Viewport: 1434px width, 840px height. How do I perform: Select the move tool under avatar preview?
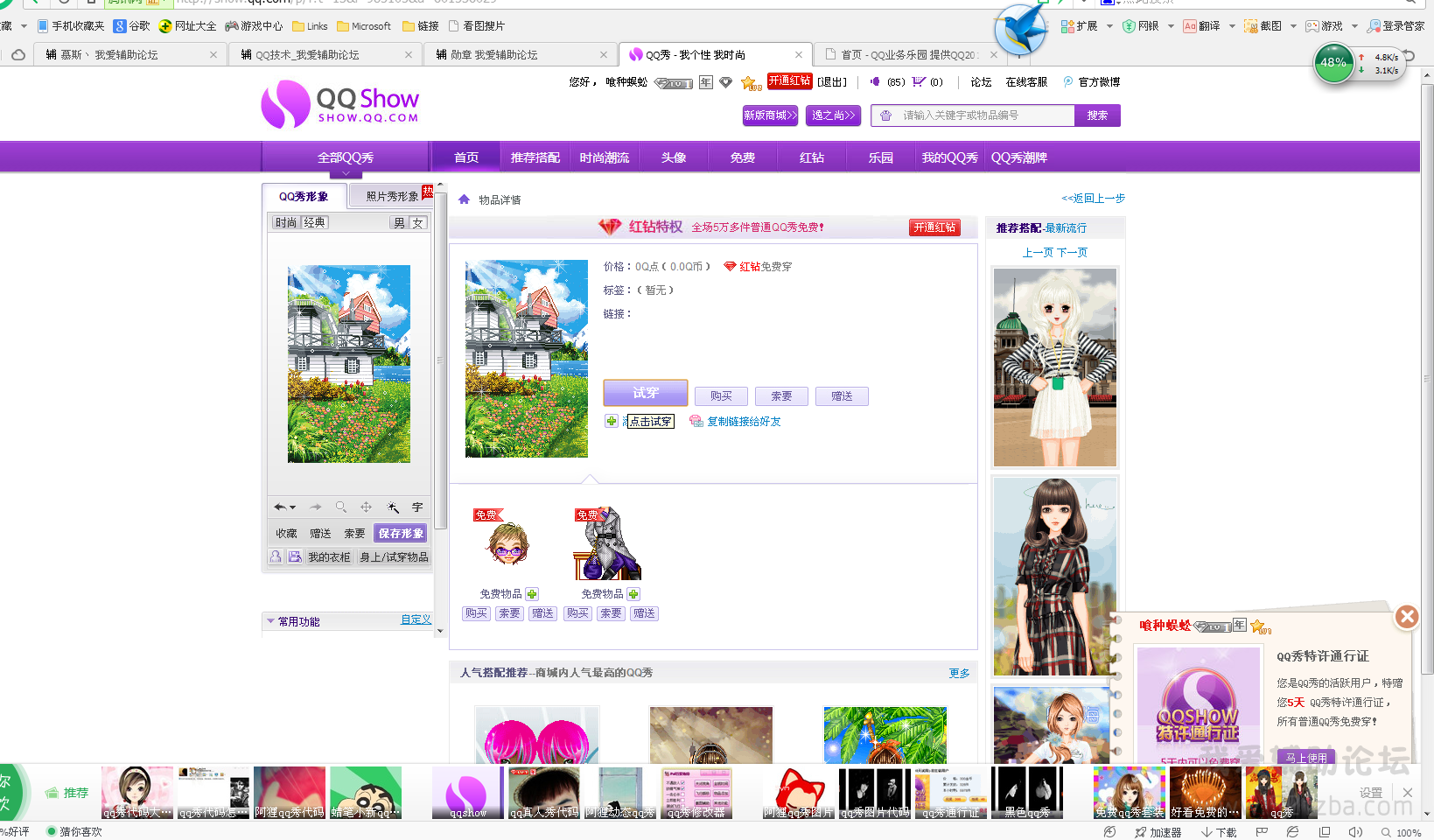coord(367,507)
